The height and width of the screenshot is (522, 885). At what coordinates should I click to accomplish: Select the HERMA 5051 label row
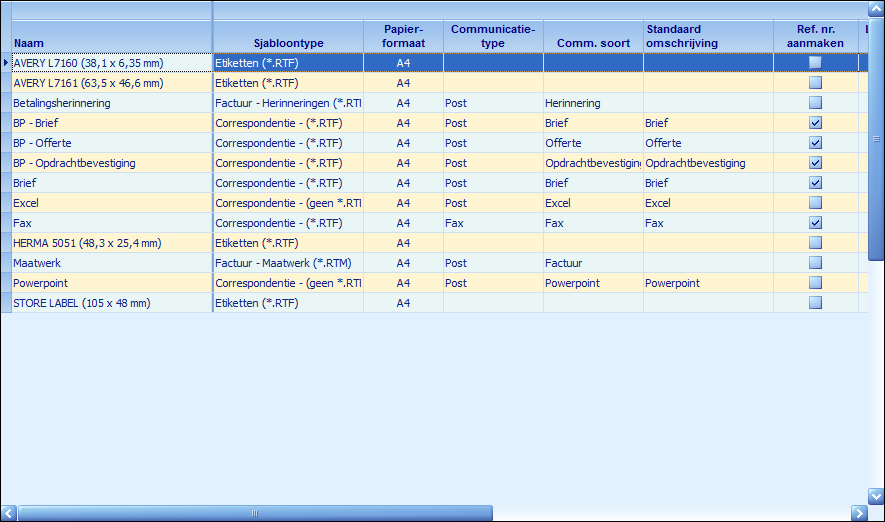click(x=110, y=243)
